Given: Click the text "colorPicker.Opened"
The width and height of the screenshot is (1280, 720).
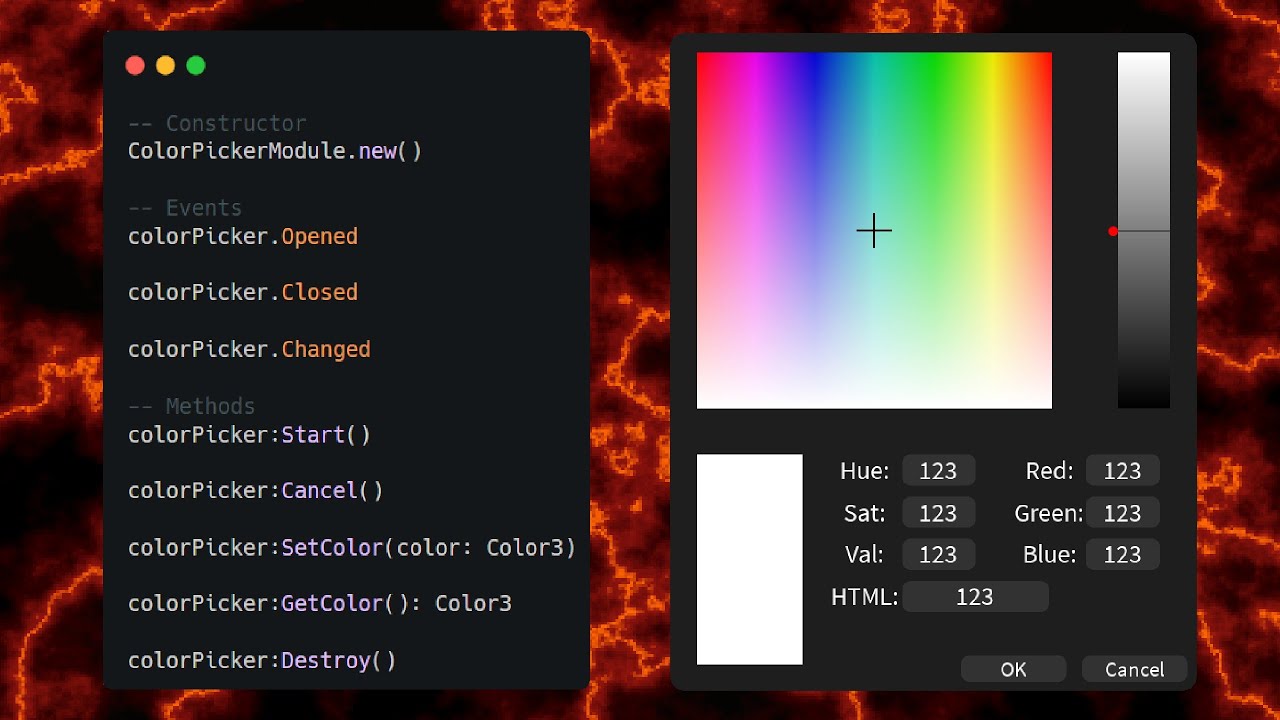Looking at the screenshot, I should pos(243,236).
